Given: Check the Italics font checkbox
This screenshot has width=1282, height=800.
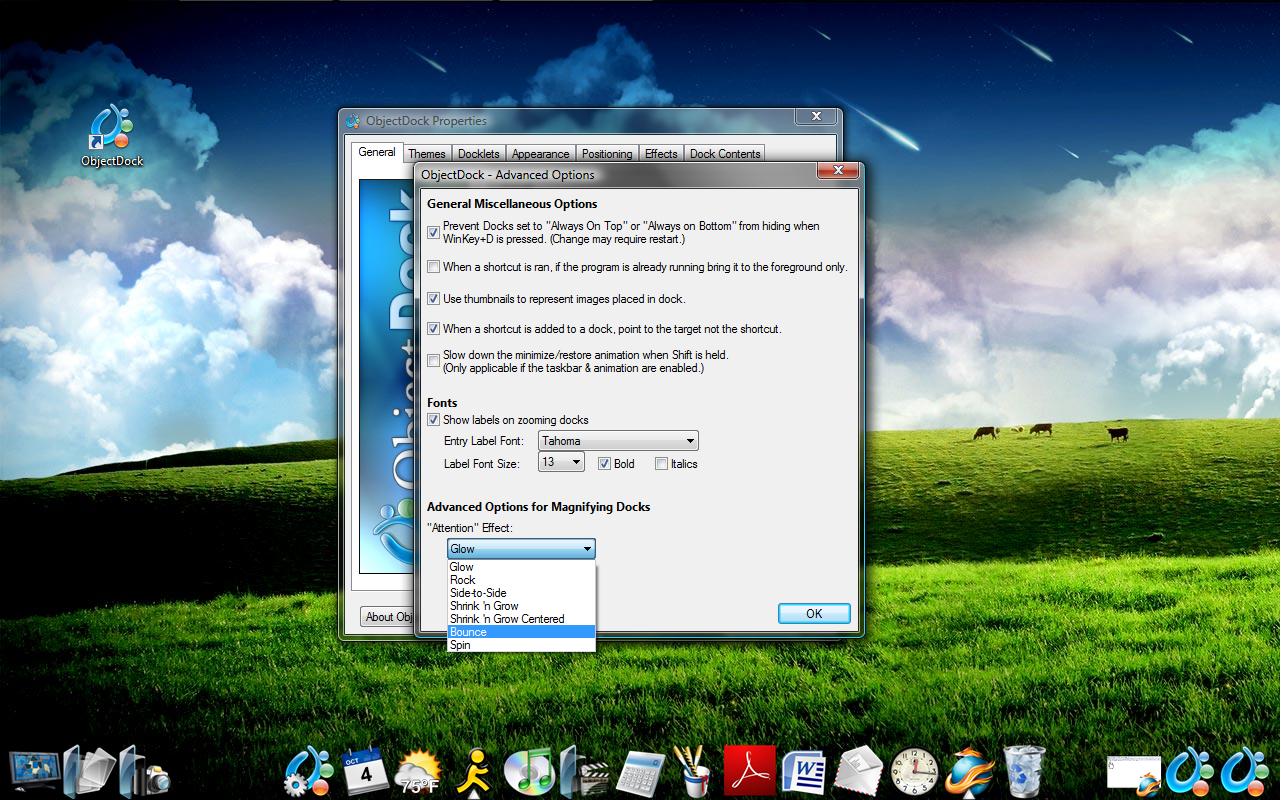Looking at the screenshot, I should click(x=661, y=463).
